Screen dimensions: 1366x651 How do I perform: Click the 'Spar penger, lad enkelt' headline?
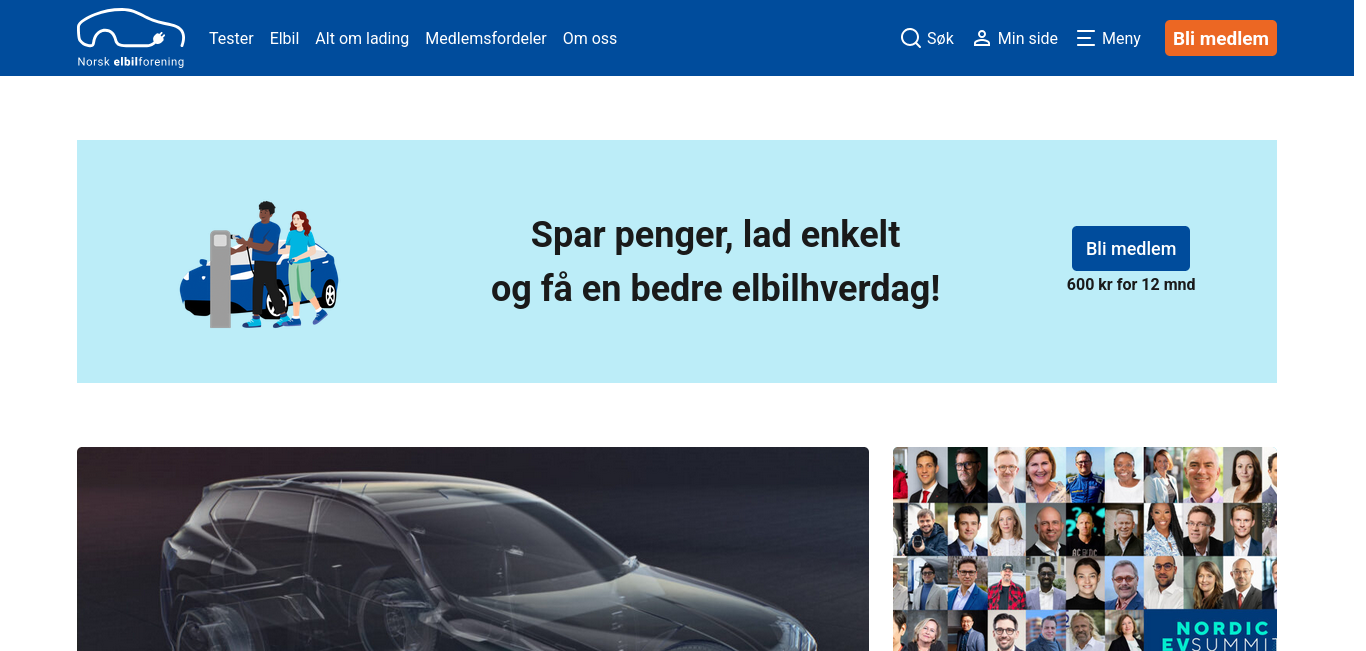click(716, 235)
